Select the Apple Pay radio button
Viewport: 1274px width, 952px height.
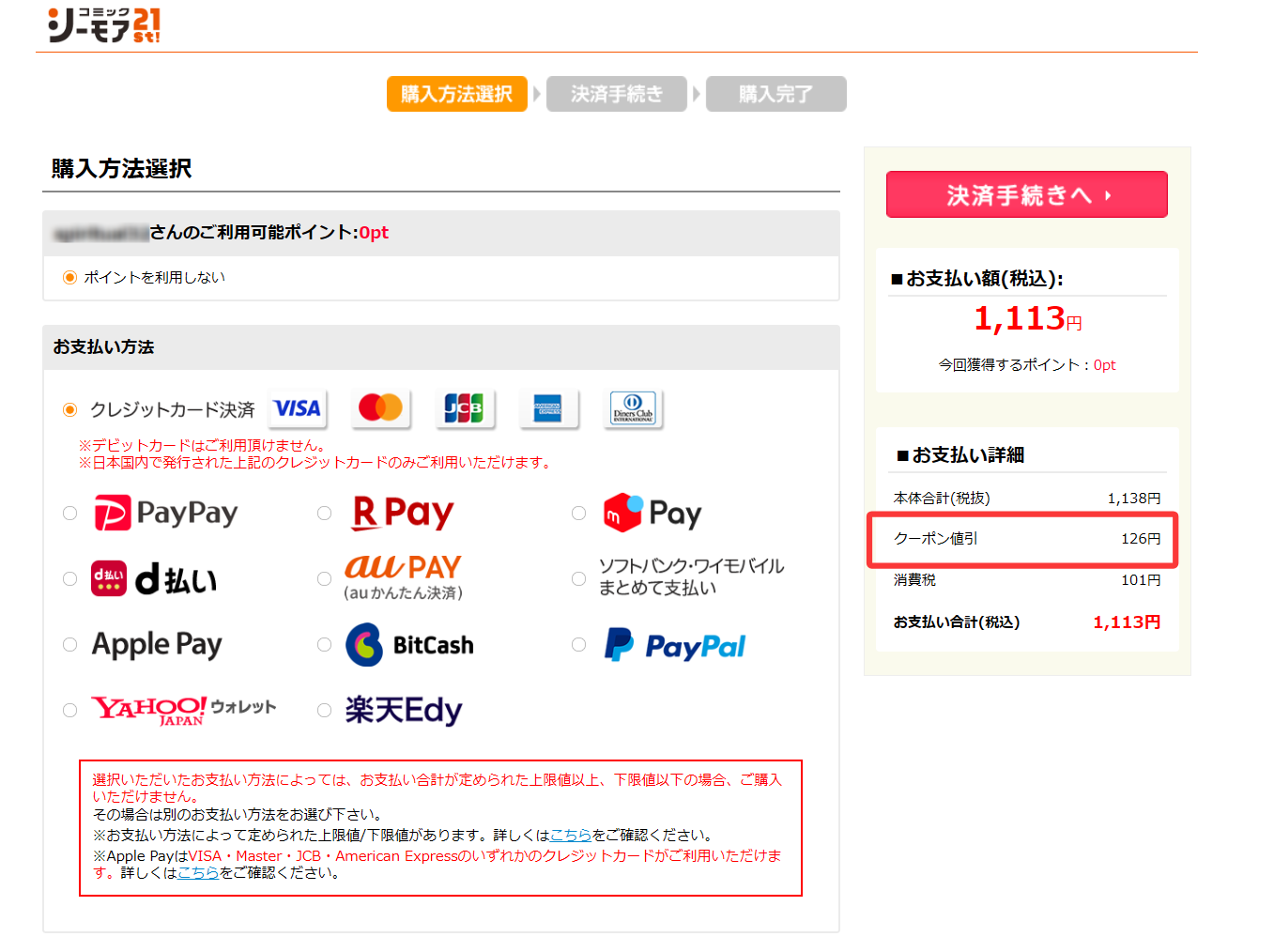pyautogui.click(x=69, y=644)
